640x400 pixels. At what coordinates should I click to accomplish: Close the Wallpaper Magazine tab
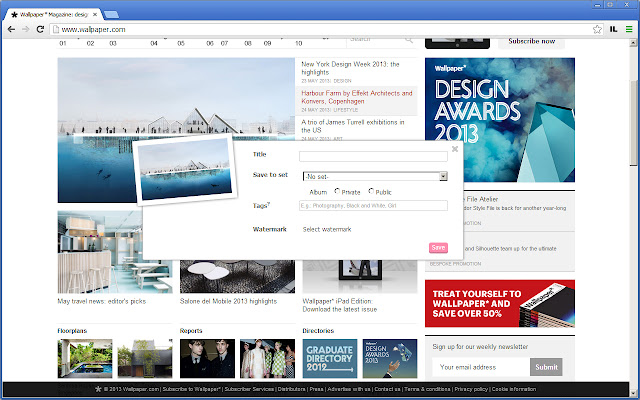95,14
